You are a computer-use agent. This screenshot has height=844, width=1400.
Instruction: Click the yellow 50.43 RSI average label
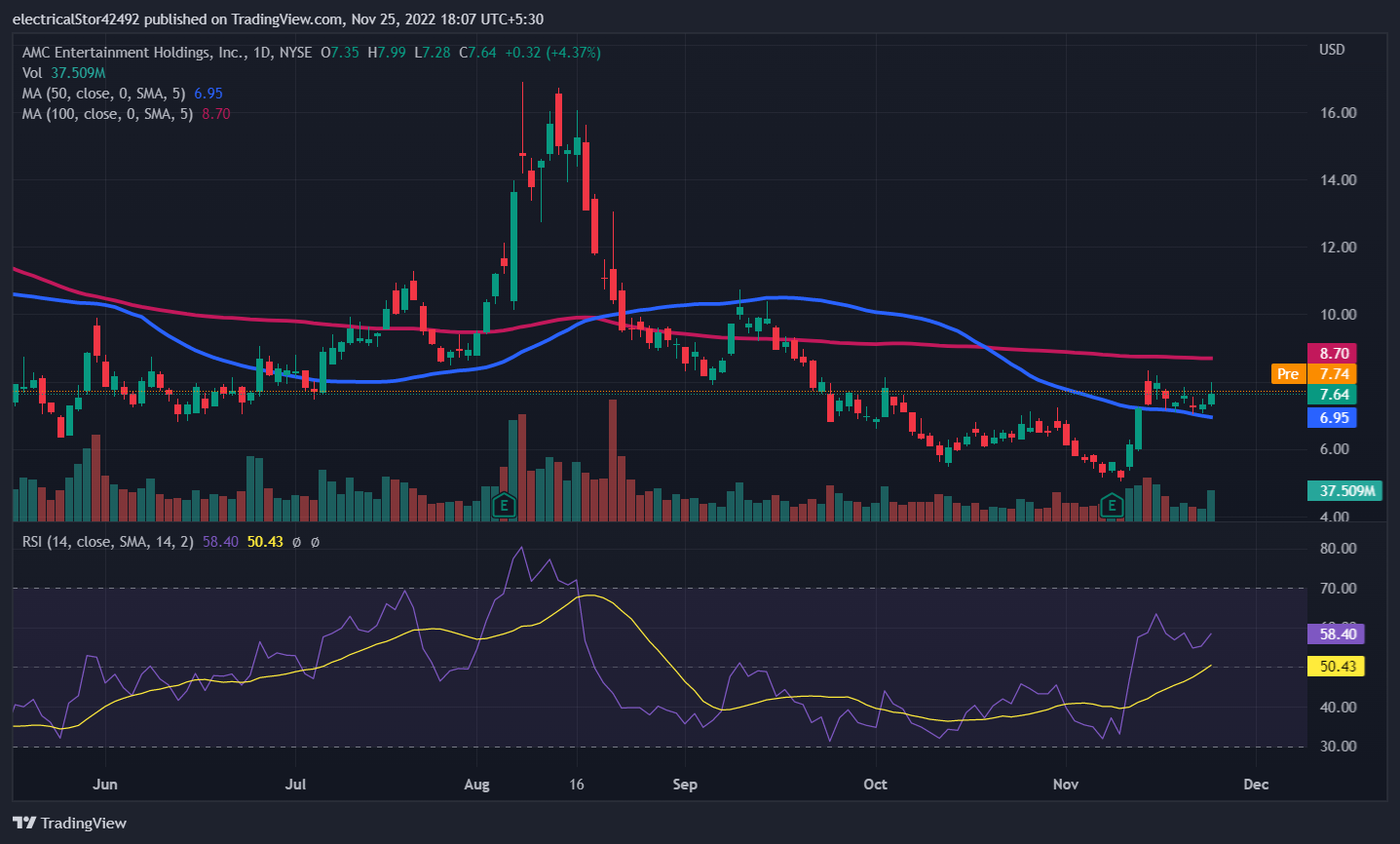point(1337,667)
